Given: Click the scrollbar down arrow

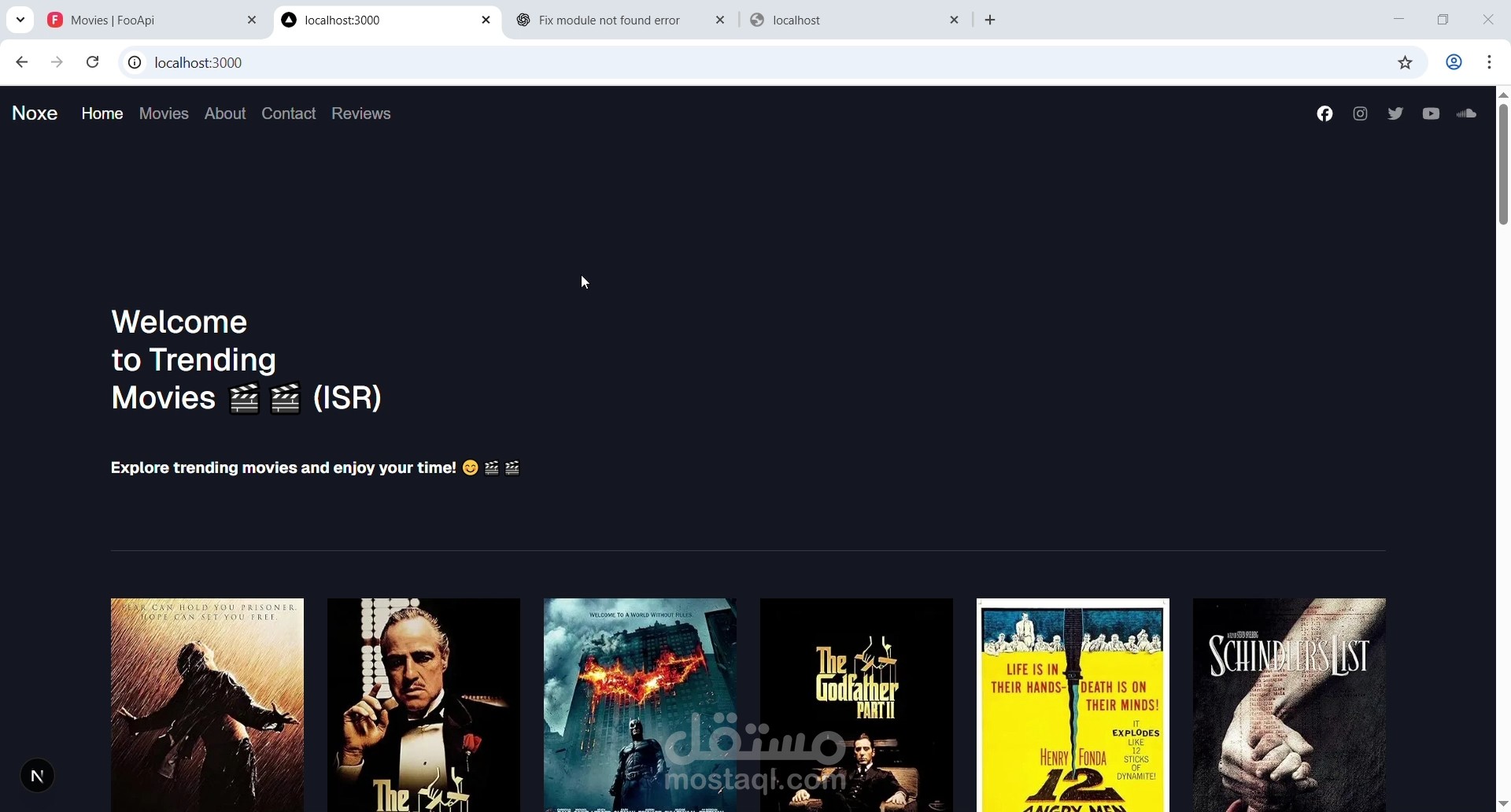Looking at the screenshot, I should [x=1503, y=803].
